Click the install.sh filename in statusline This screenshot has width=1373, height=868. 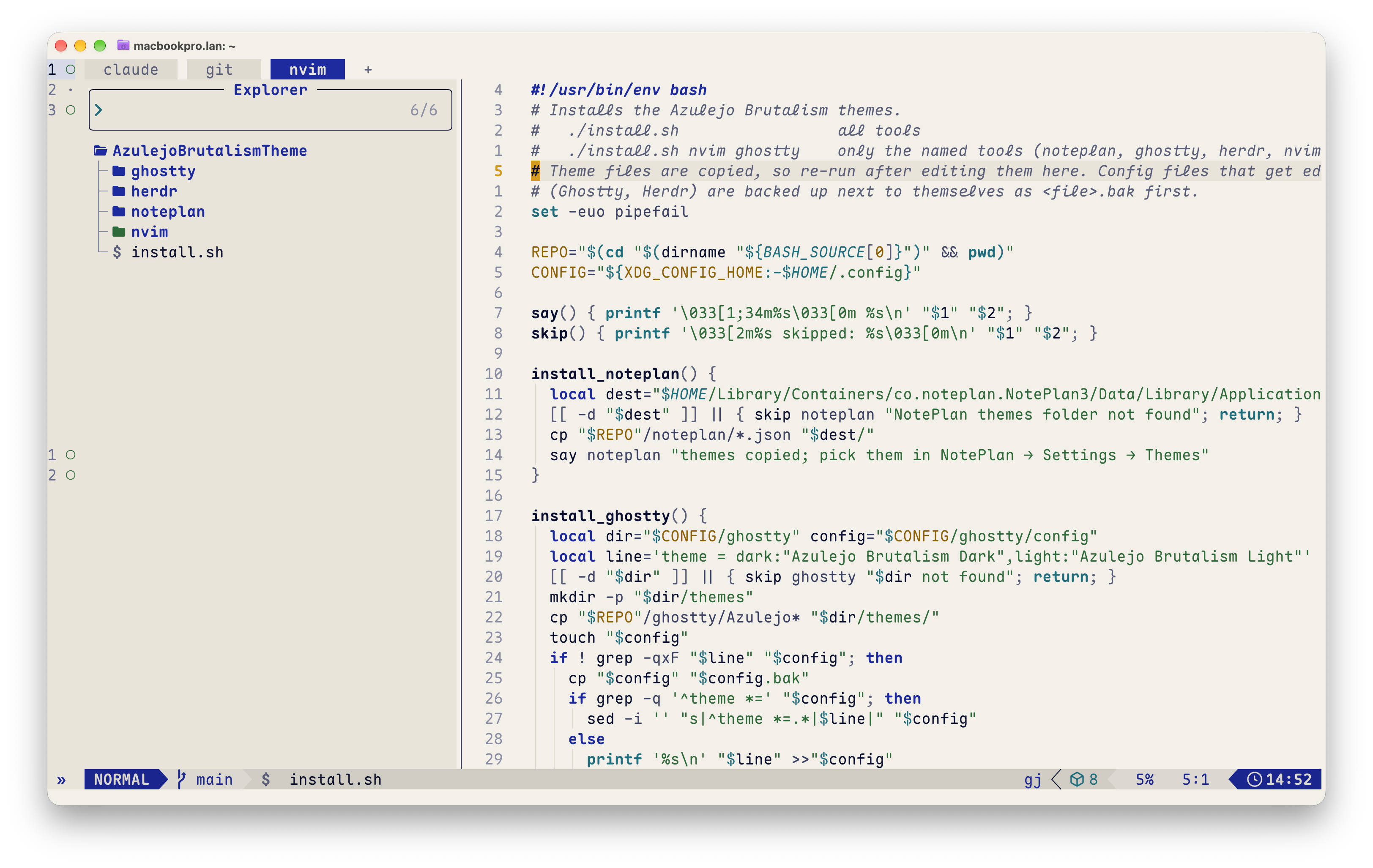335,779
